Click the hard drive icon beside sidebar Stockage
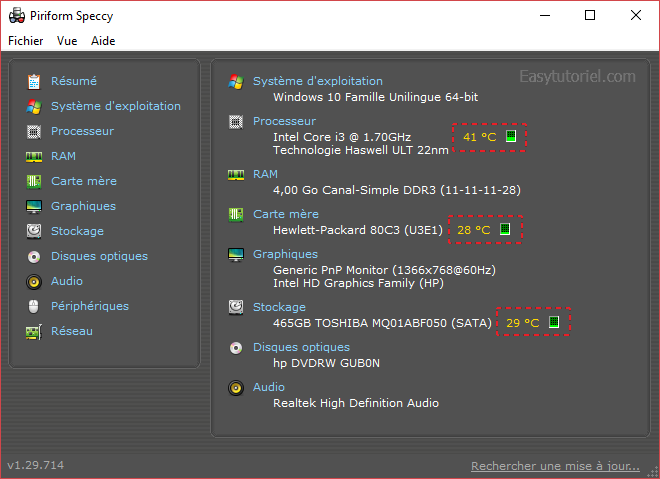 pyautogui.click(x=34, y=231)
